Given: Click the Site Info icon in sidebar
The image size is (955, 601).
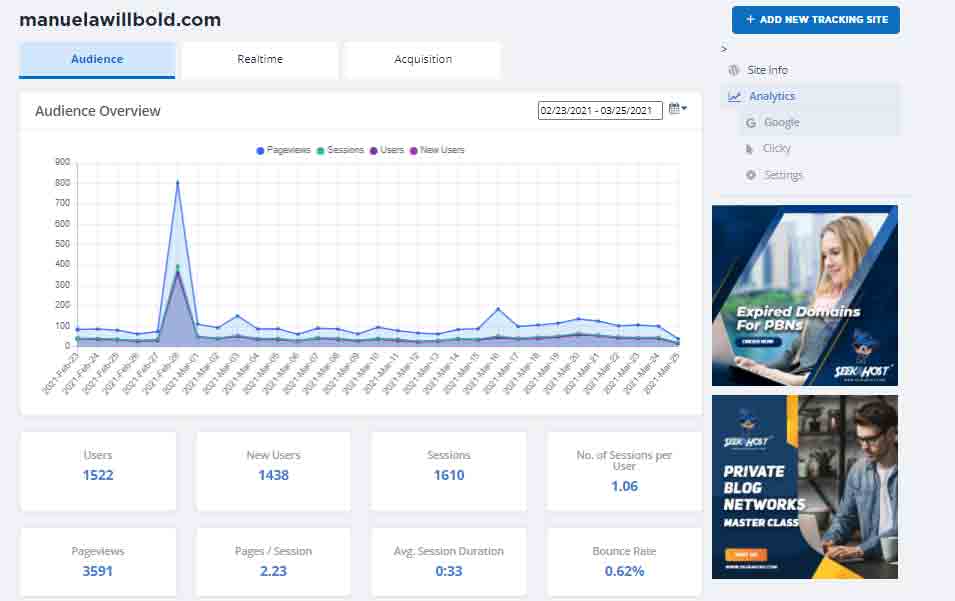Looking at the screenshot, I should [733, 69].
